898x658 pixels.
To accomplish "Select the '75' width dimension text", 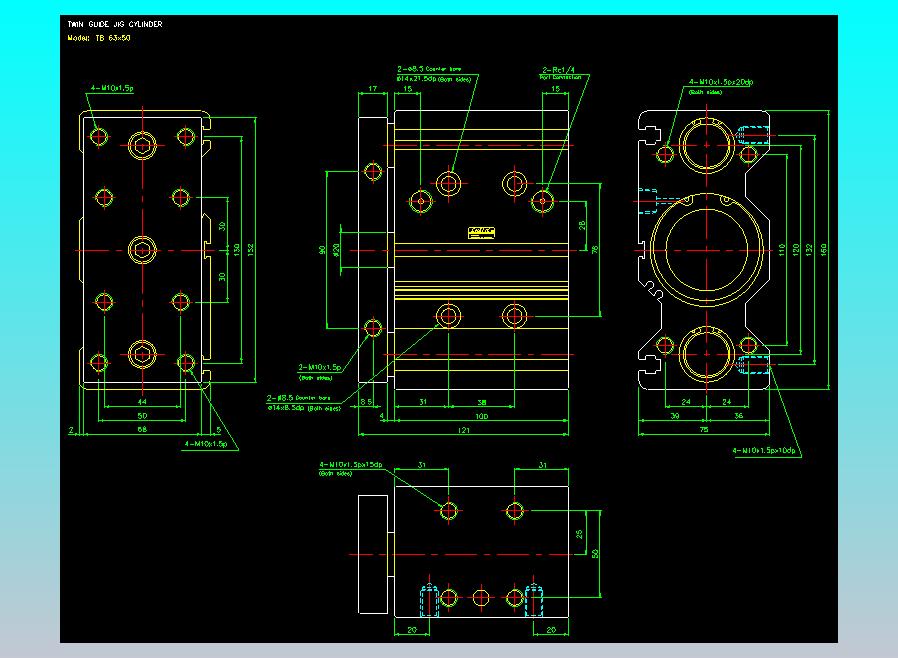I will coord(703,430).
